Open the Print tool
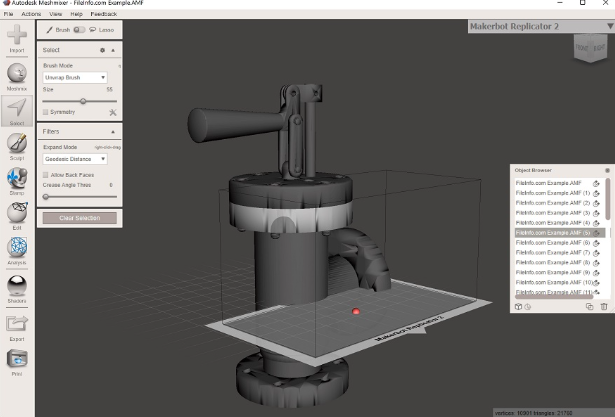This screenshot has width=615, height=417. coord(17,362)
